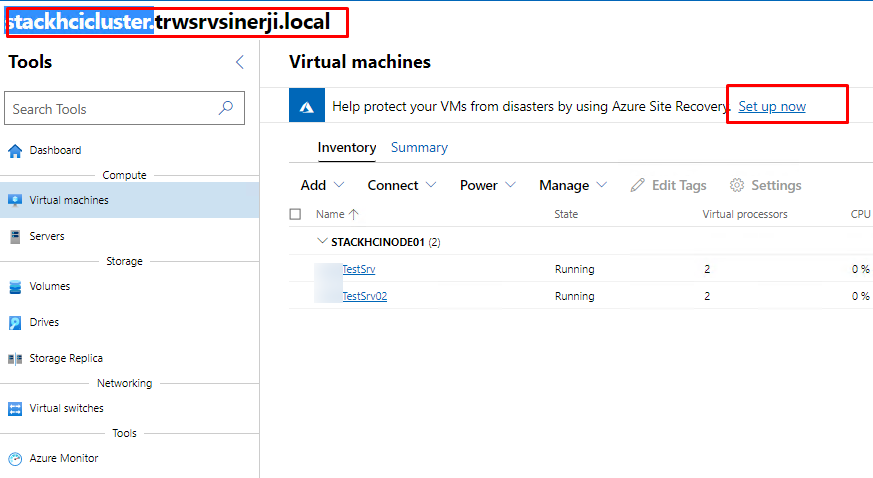Image resolution: width=873 pixels, height=478 pixels.
Task: Click the Volumes database icon
Action: click(15, 287)
